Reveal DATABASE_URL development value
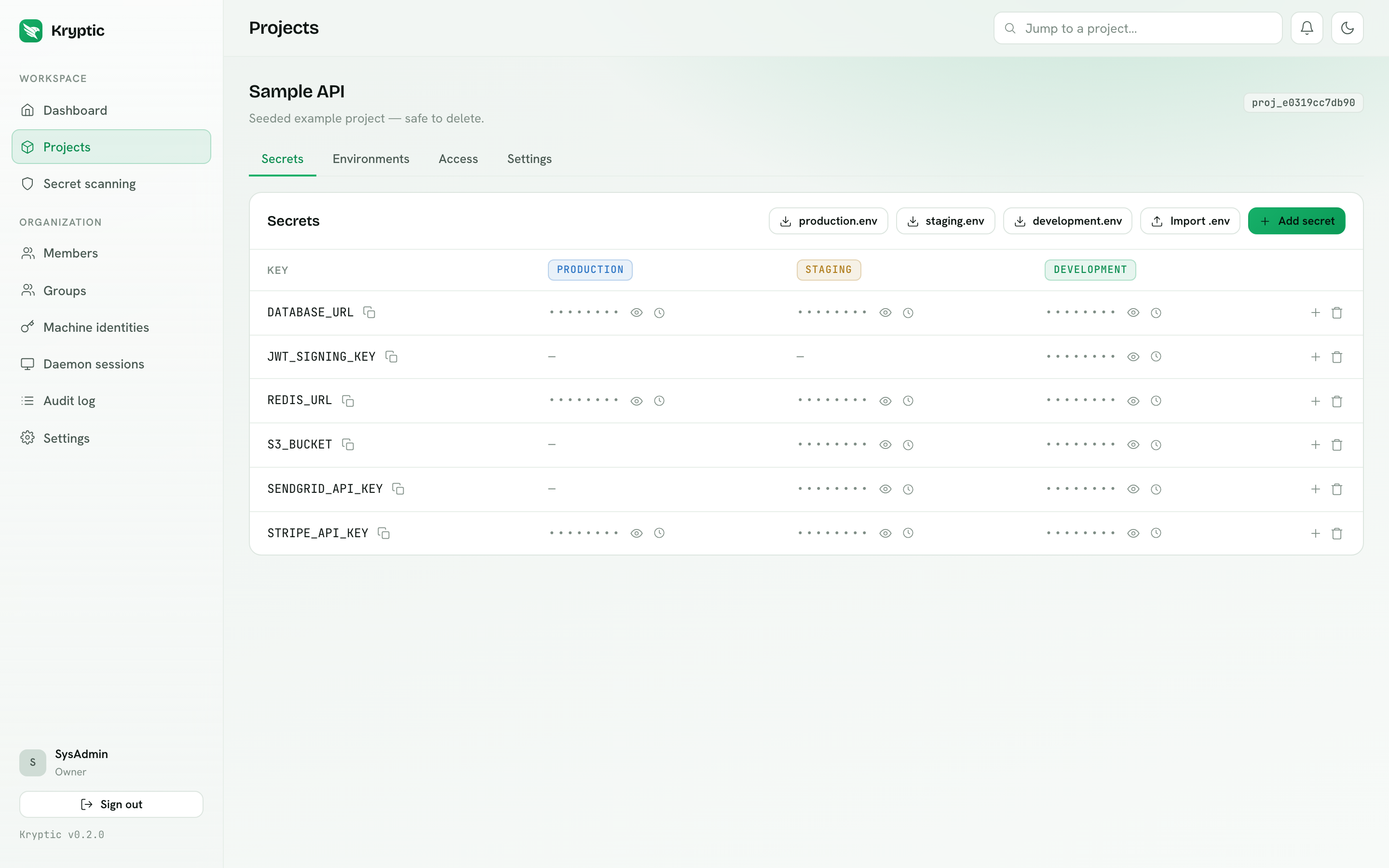 (1133, 313)
